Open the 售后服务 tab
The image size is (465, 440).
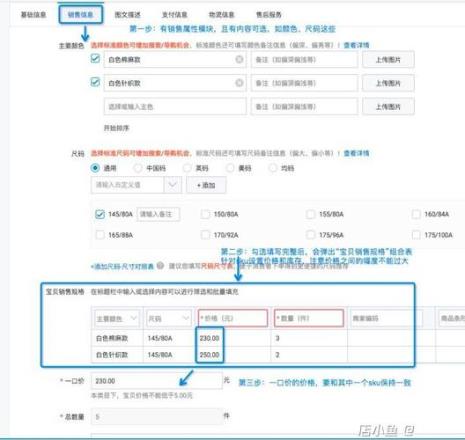pos(268,15)
